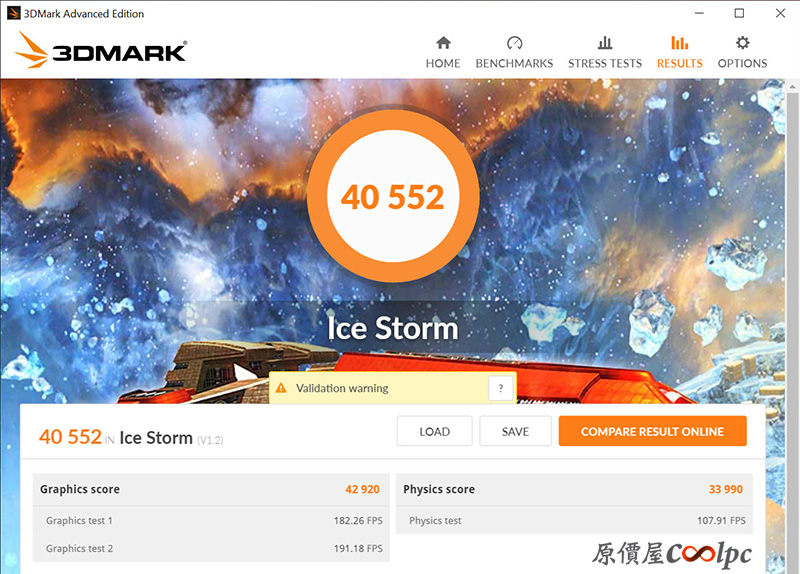Select the Results bar chart icon
The image size is (800, 574).
[680, 43]
